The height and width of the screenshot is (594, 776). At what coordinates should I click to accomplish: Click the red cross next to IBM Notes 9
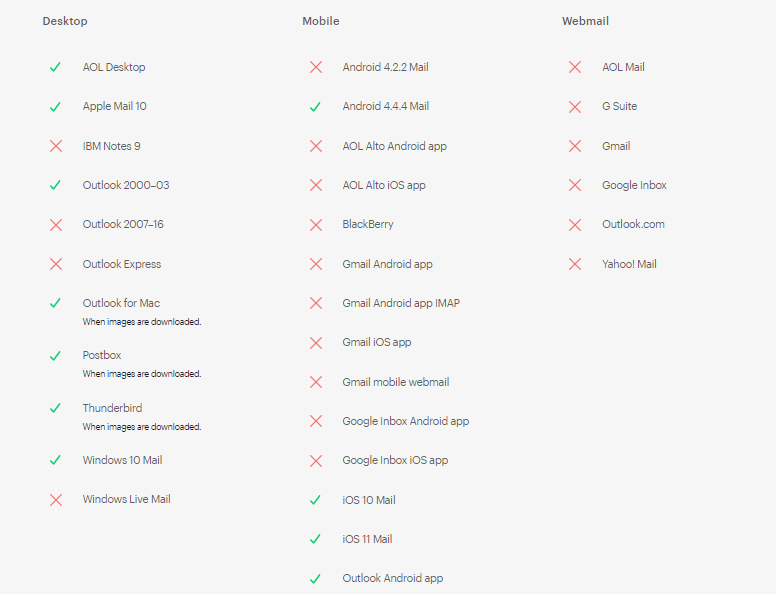[x=56, y=146]
